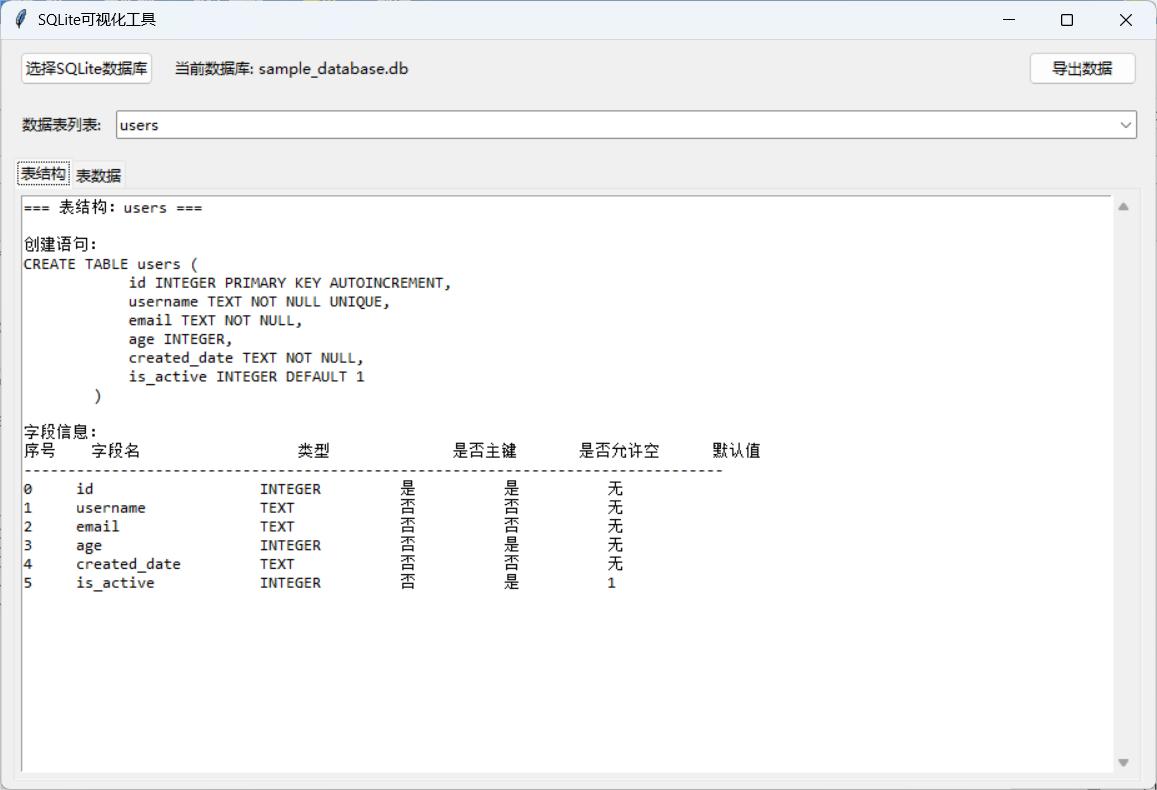Screen dimensions: 1157x790
Task: Maximize the application window
Action: pyautogui.click(x=1066, y=19)
